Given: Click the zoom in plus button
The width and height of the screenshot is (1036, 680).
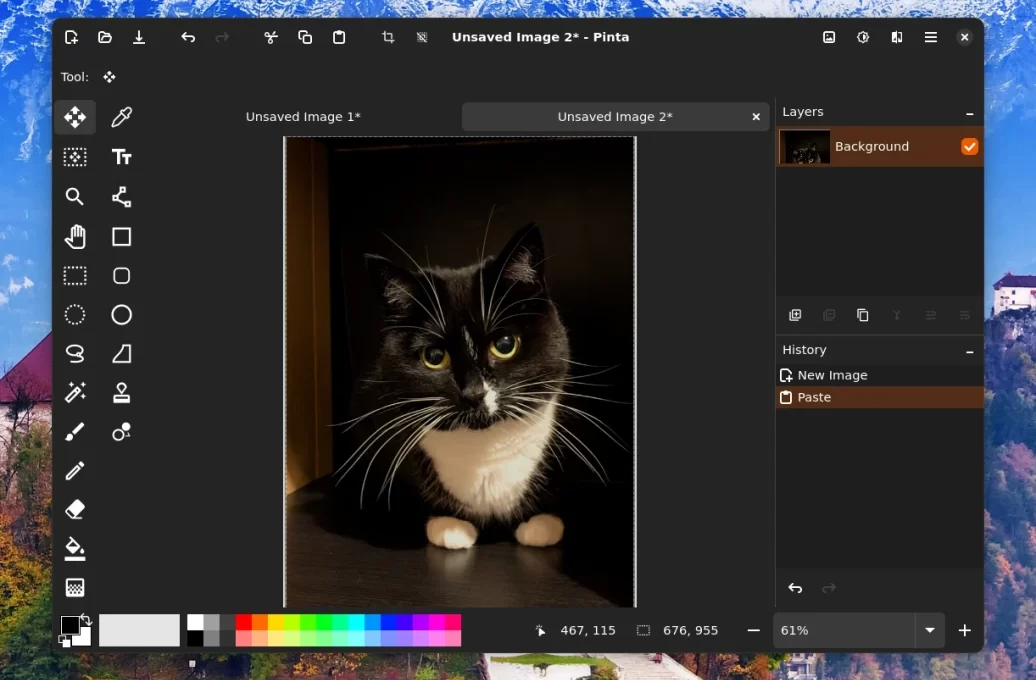Looking at the screenshot, I should [x=965, y=630].
